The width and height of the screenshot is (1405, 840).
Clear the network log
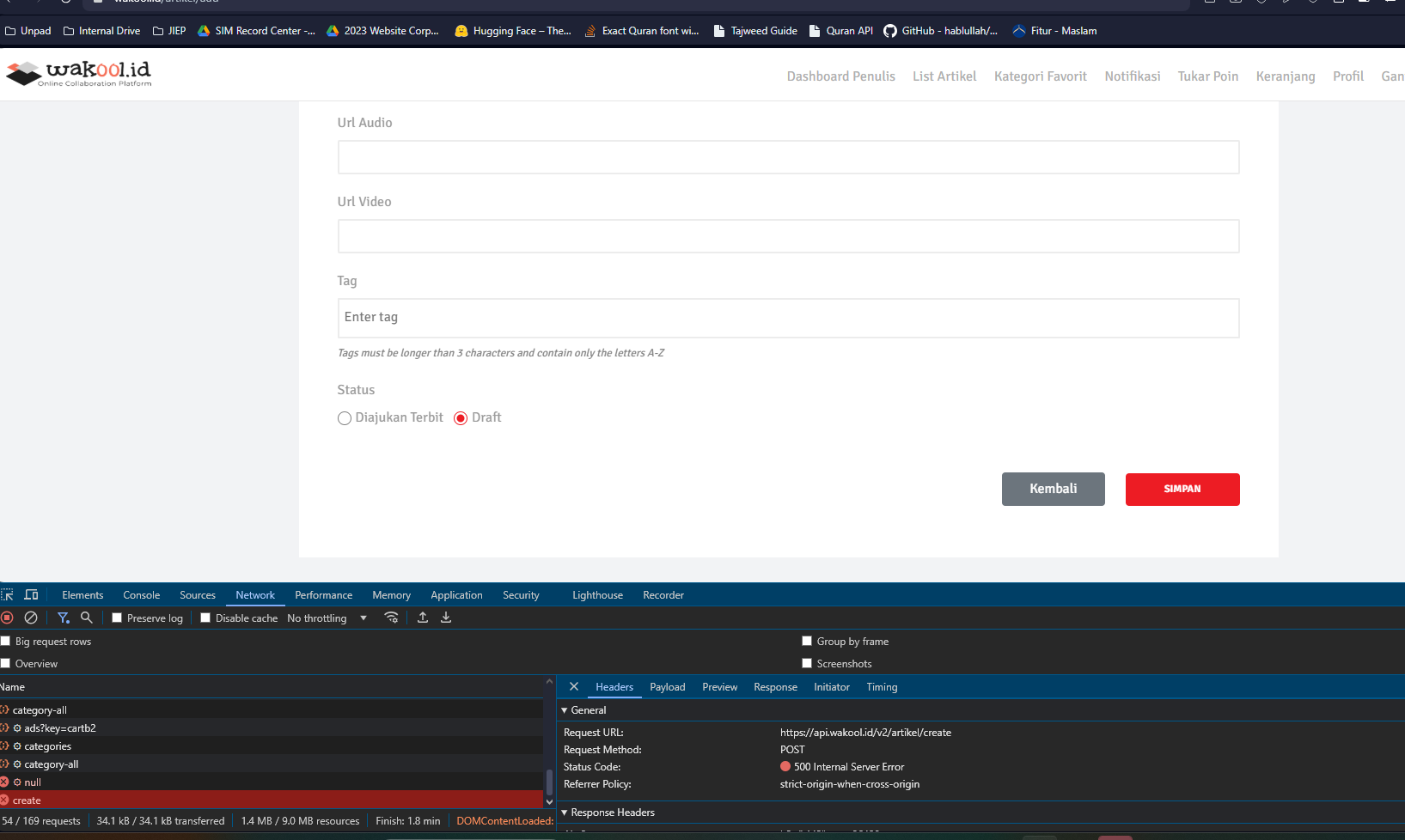31,618
